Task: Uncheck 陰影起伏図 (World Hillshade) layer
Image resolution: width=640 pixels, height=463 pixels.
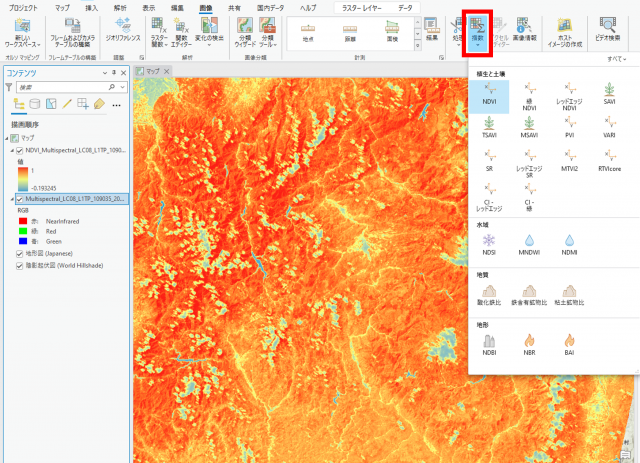Action: click(19, 266)
